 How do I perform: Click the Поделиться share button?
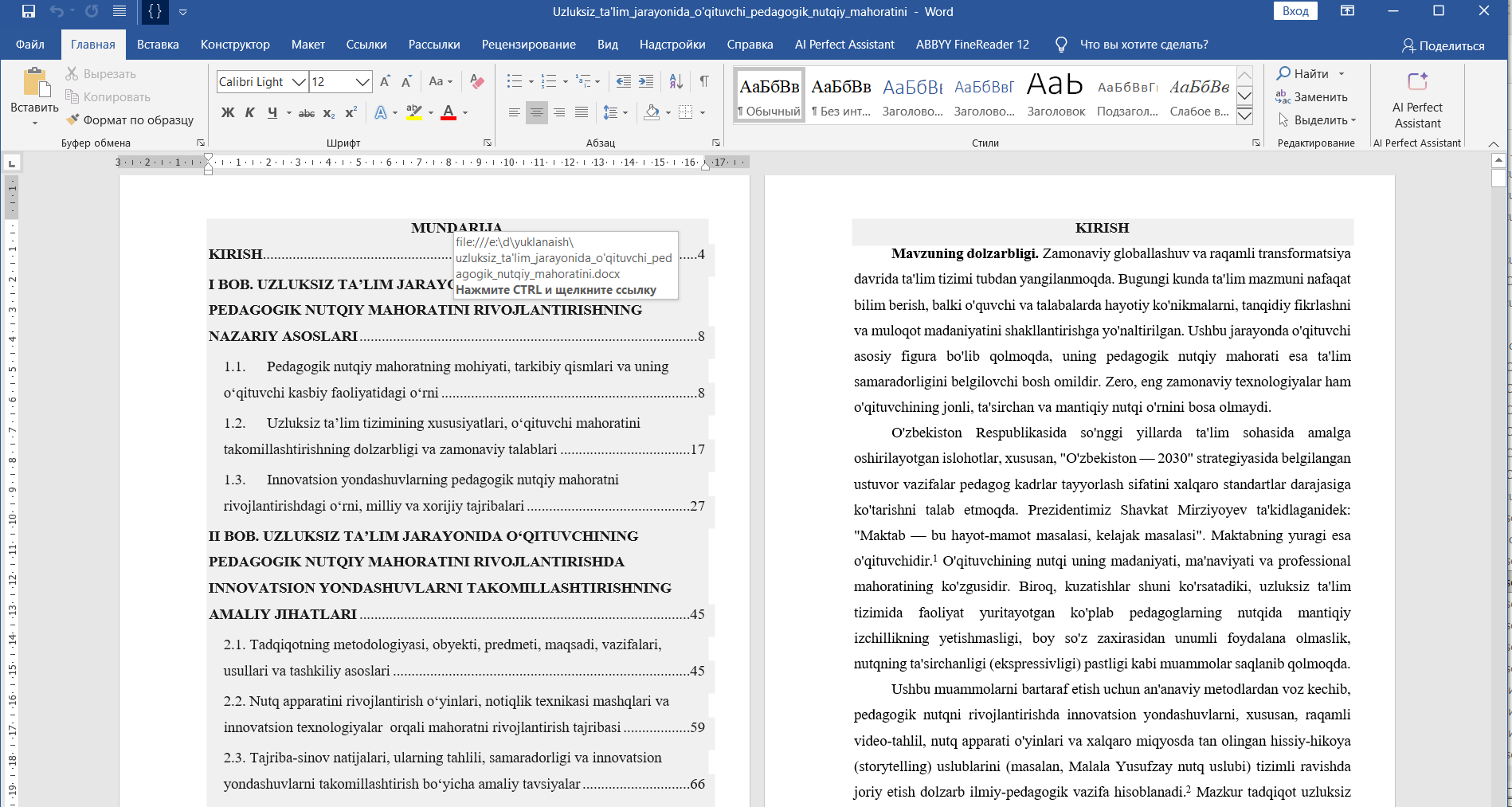1443,45
